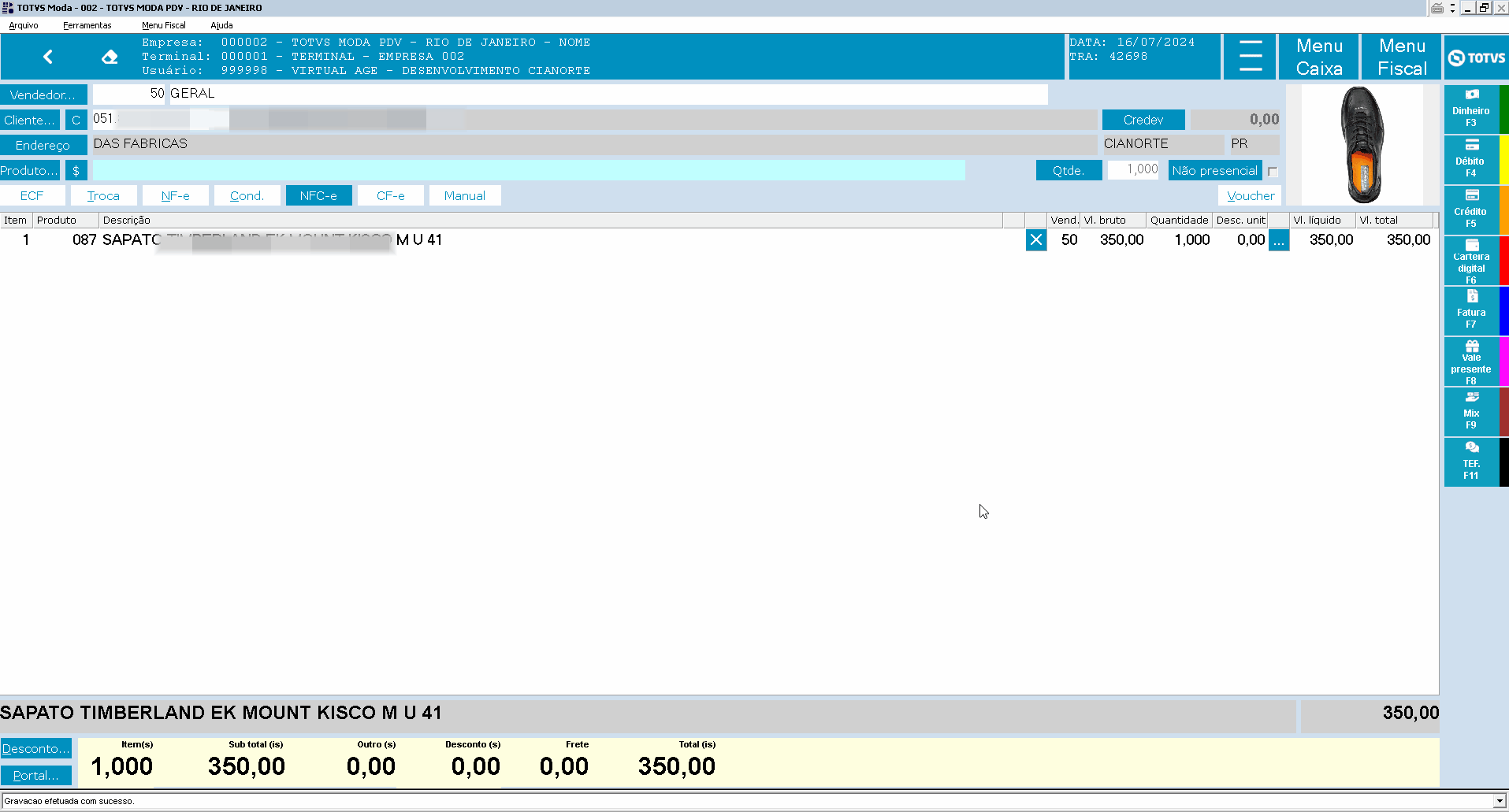Viewport: 1509px width, 812px height.
Task: Open the hamburger menu in the header
Action: tap(1250, 57)
